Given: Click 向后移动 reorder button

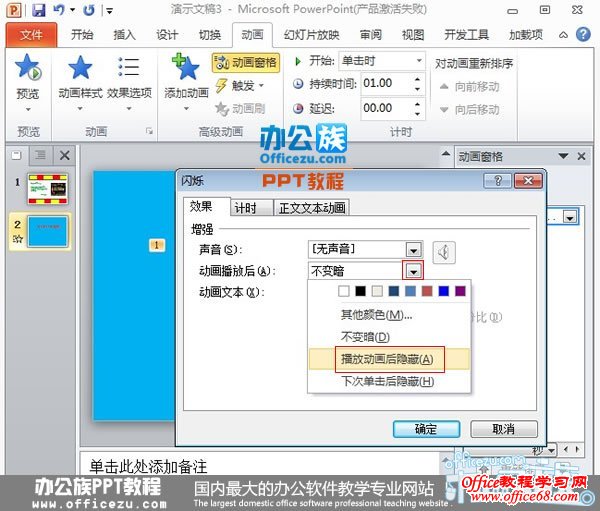Looking at the screenshot, I should pyautogui.click(x=470, y=110).
